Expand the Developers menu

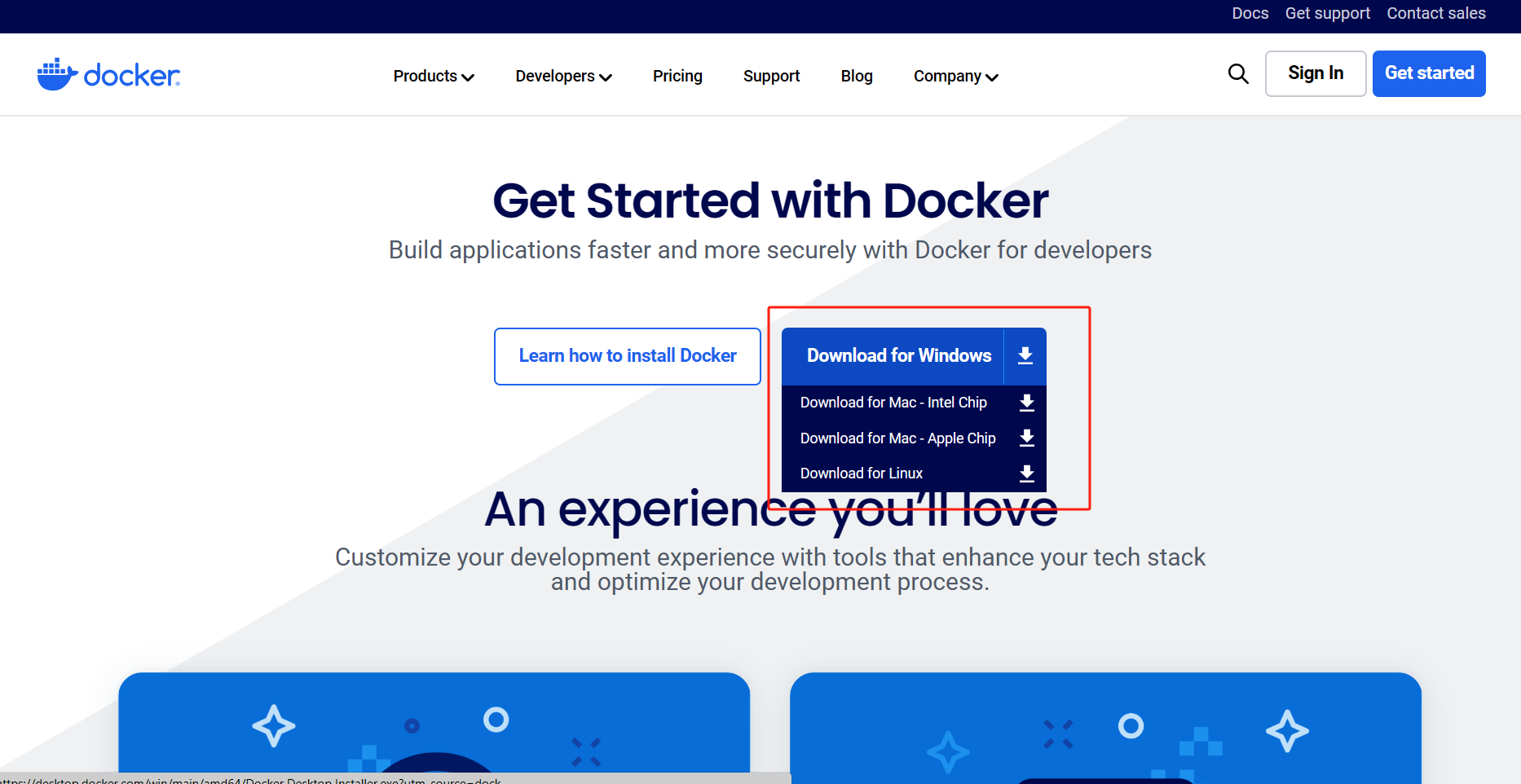[563, 76]
